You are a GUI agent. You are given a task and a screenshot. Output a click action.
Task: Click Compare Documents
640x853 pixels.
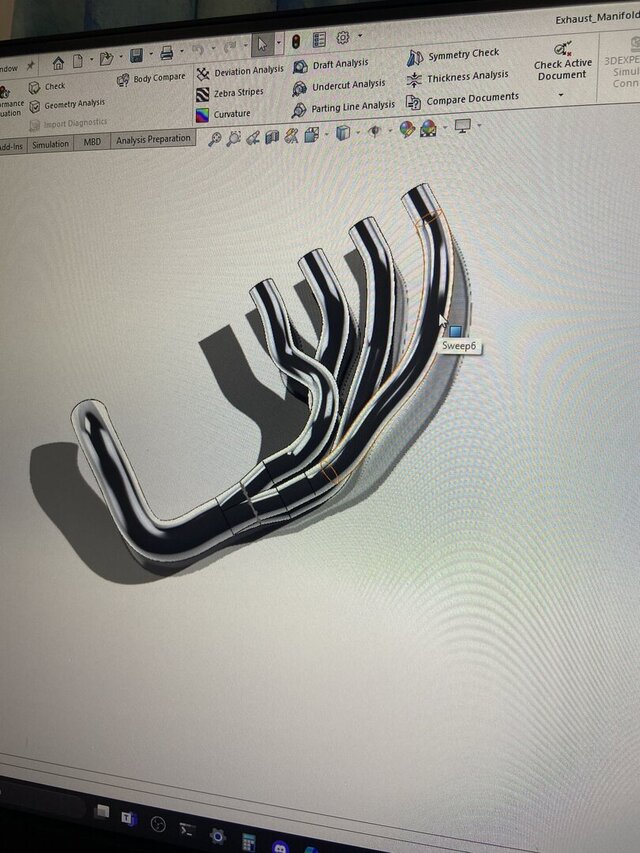pos(471,99)
